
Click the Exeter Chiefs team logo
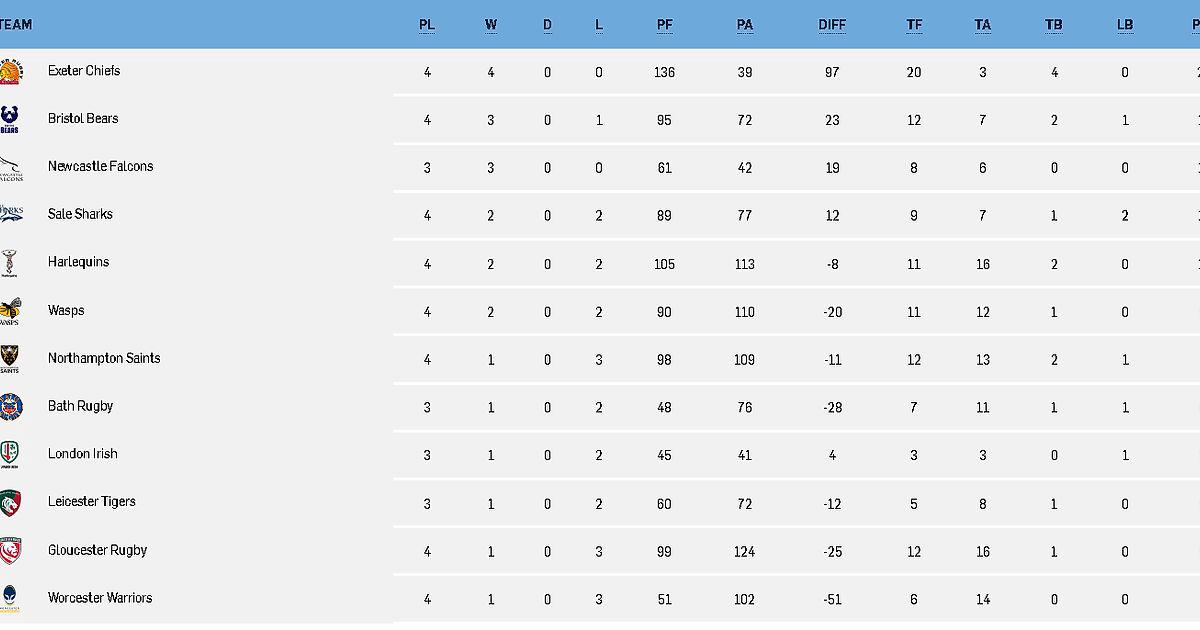point(10,72)
